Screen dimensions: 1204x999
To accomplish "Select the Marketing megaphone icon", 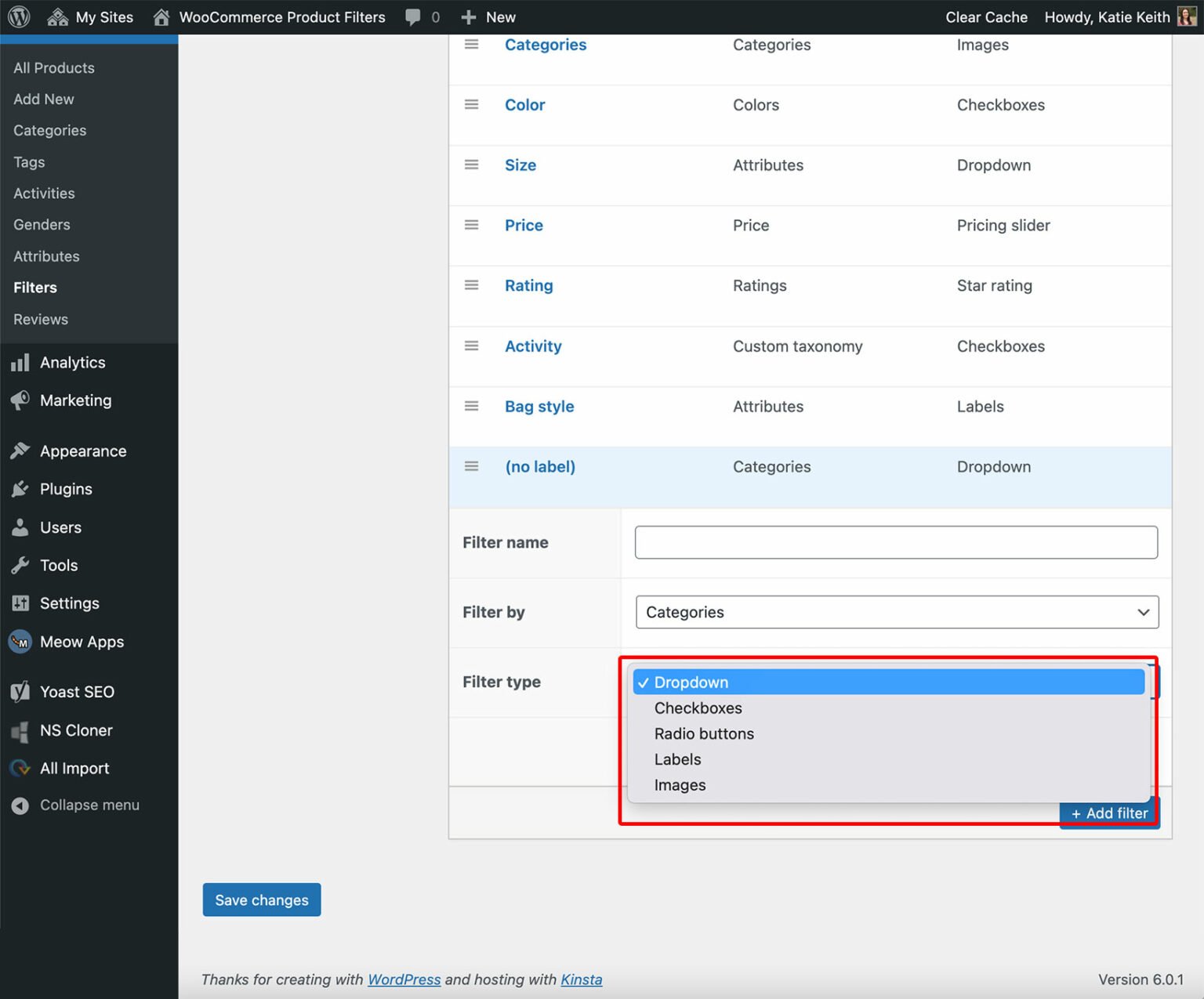I will coord(21,400).
